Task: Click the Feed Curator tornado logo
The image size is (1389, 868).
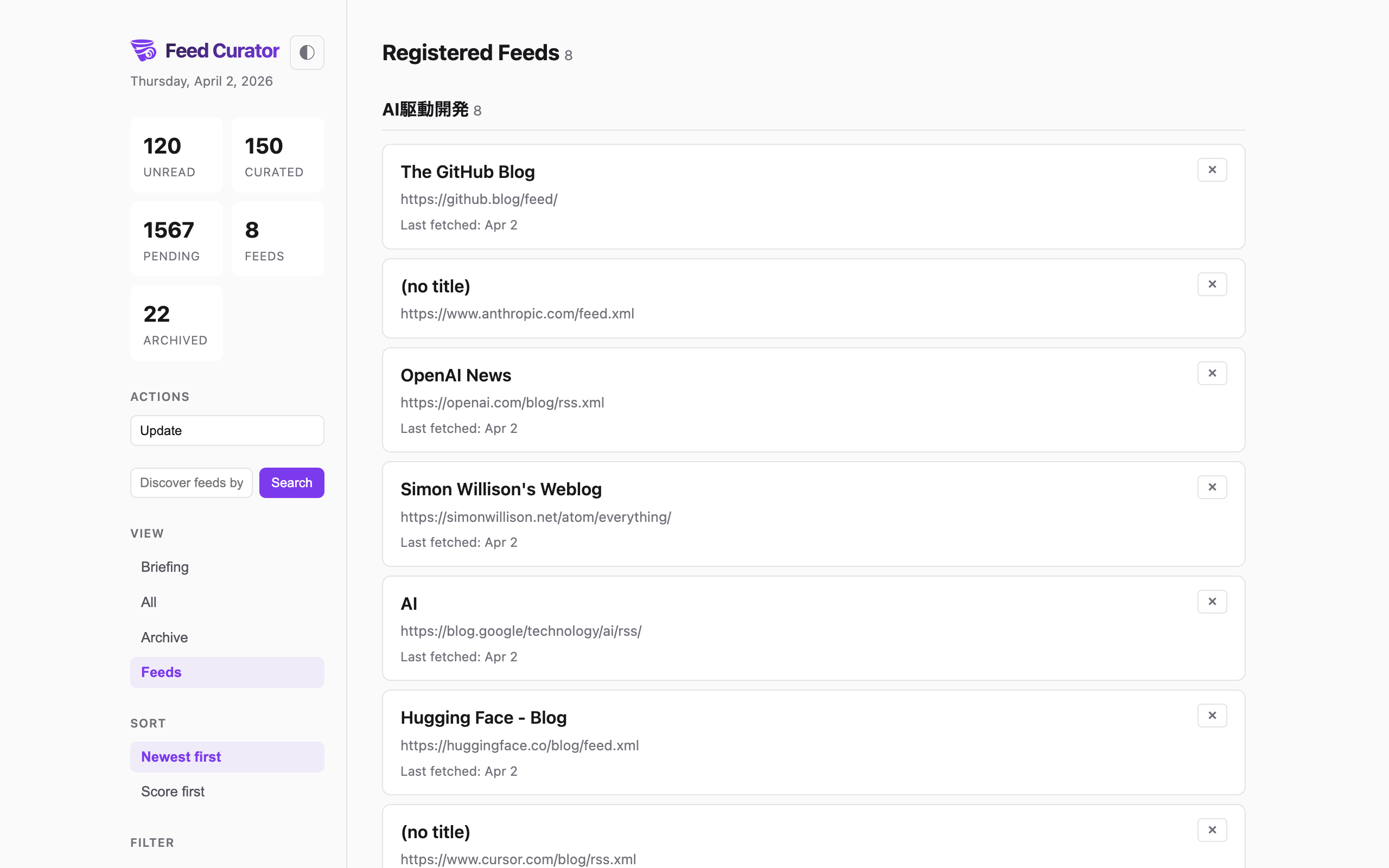Action: click(143, 50)
